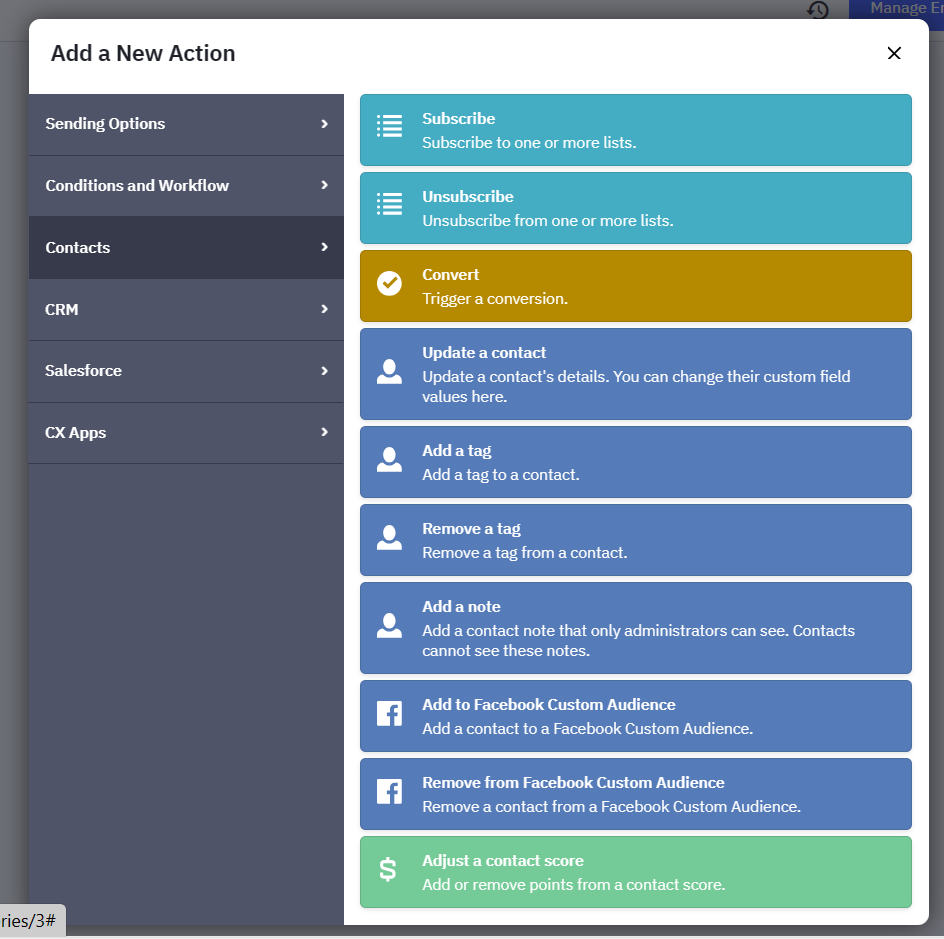Click the Update a contact person icon

(389, 371)
